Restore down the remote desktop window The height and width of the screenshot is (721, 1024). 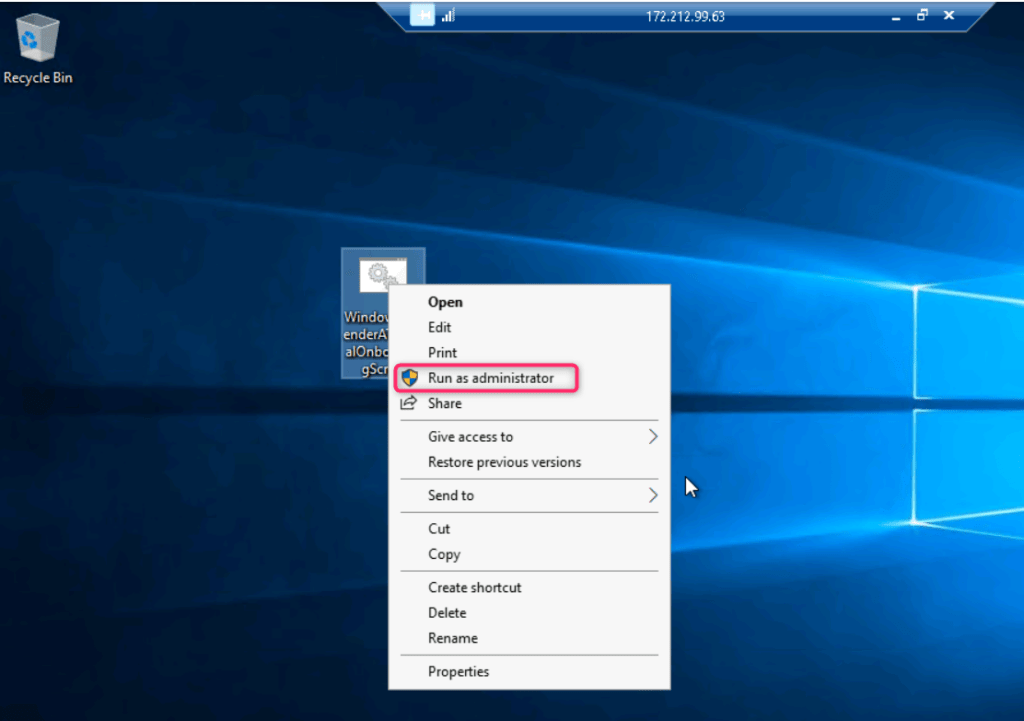(x=922, y=16)
